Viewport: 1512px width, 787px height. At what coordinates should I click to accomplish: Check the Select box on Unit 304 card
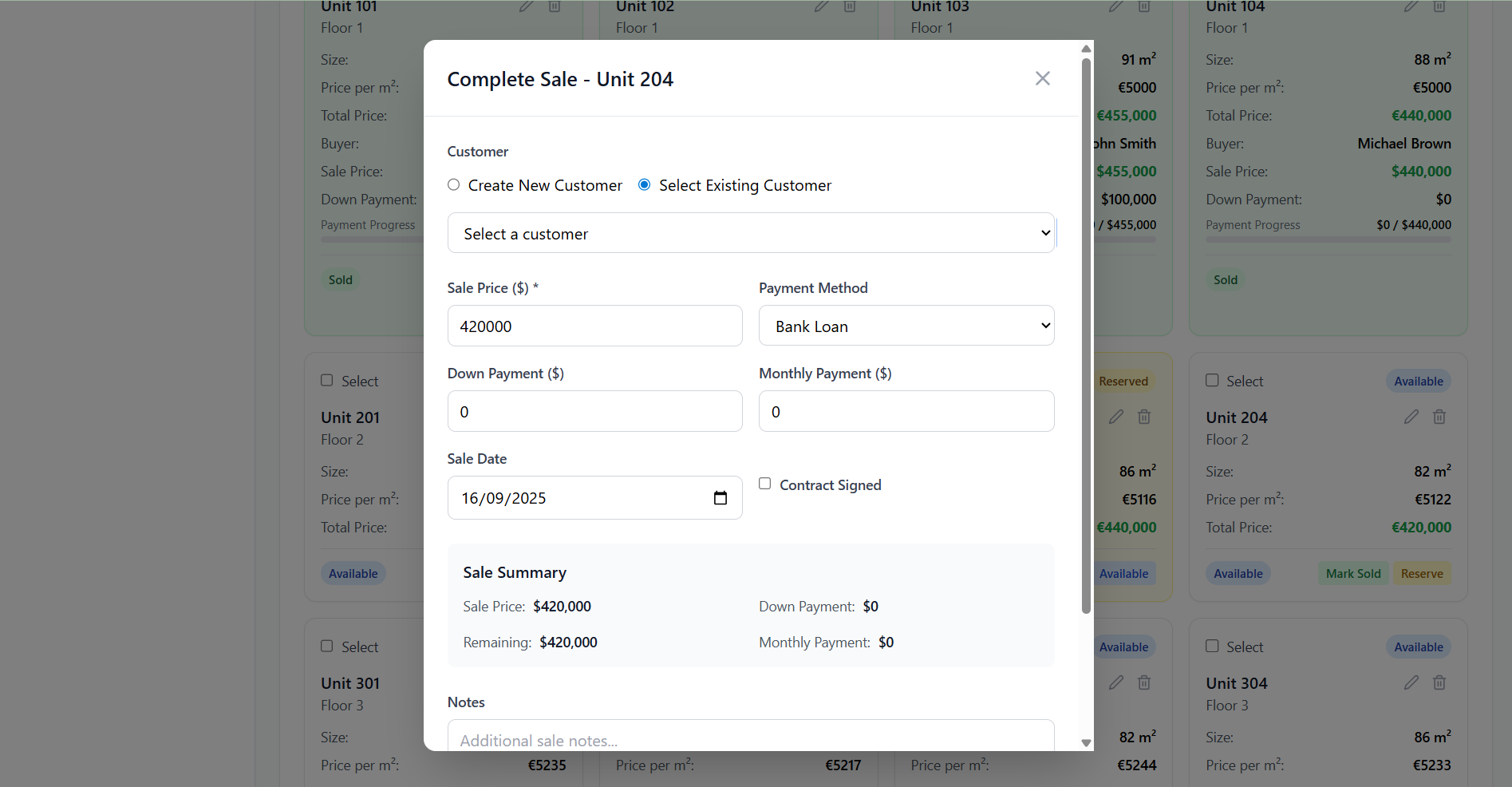[1212, 647]
